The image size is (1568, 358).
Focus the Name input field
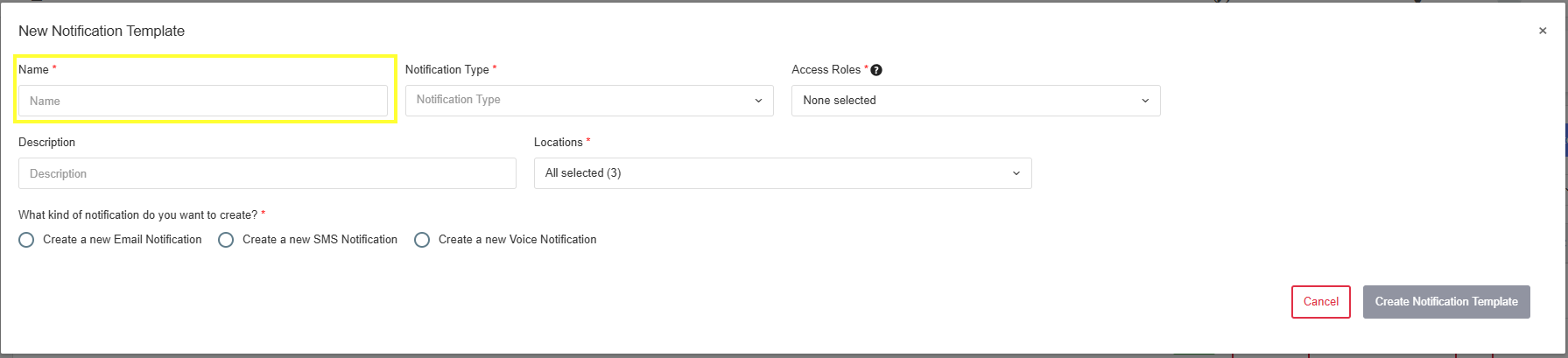(203, 101)
